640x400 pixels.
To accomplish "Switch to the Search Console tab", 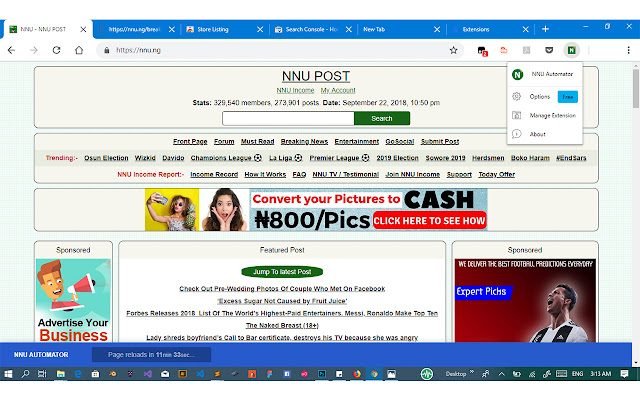I will point(314,29).
